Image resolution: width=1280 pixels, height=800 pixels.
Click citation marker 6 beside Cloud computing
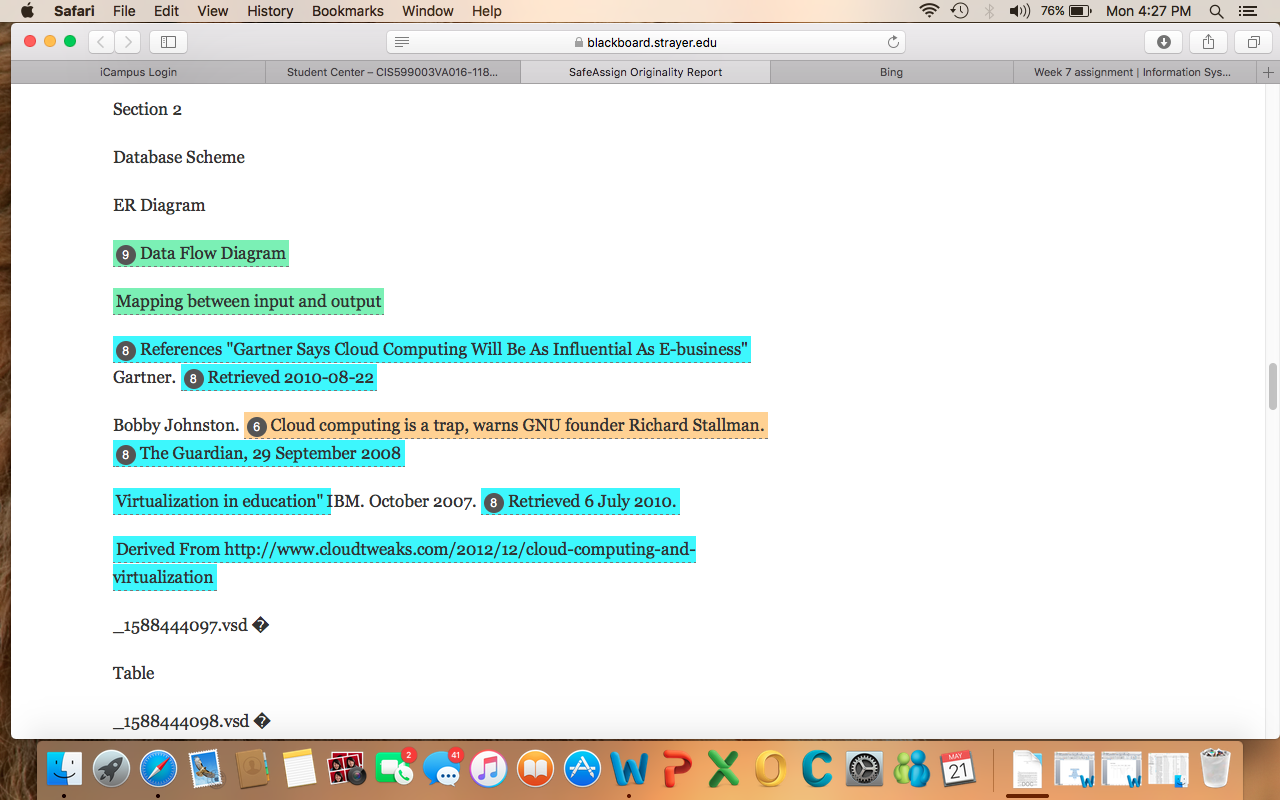(x=256, y=426)
